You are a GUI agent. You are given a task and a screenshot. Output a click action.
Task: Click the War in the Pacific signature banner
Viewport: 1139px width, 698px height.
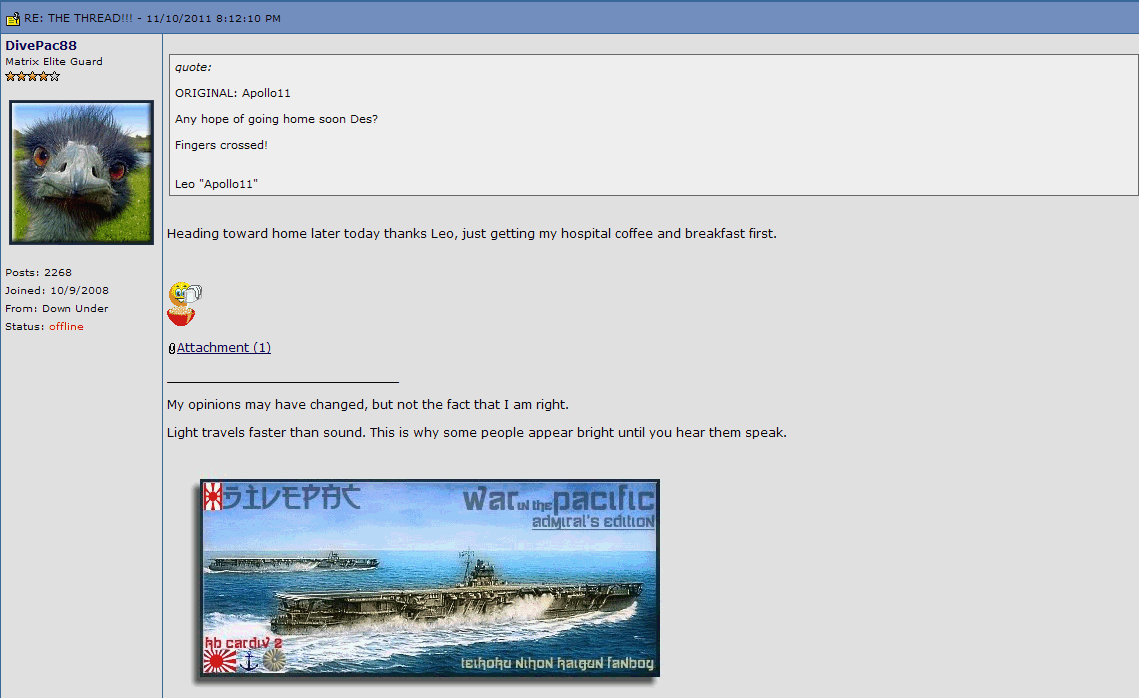[x=430, y=578]
